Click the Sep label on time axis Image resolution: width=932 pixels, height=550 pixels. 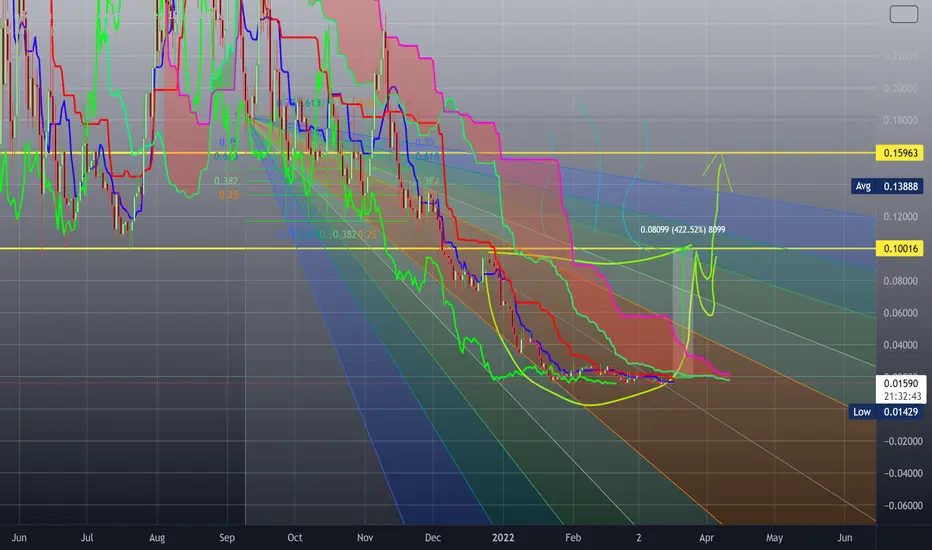point(227,538)
